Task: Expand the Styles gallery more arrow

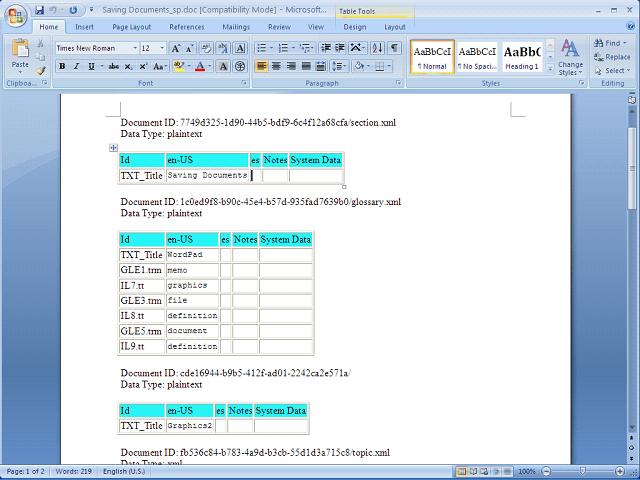Action: point(550,70)
